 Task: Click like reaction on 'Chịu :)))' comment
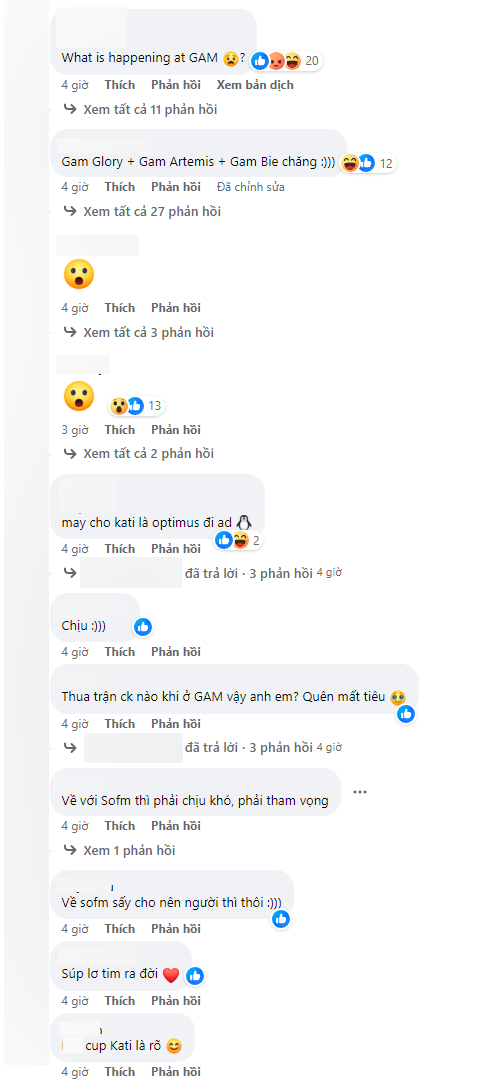point(143,627)
